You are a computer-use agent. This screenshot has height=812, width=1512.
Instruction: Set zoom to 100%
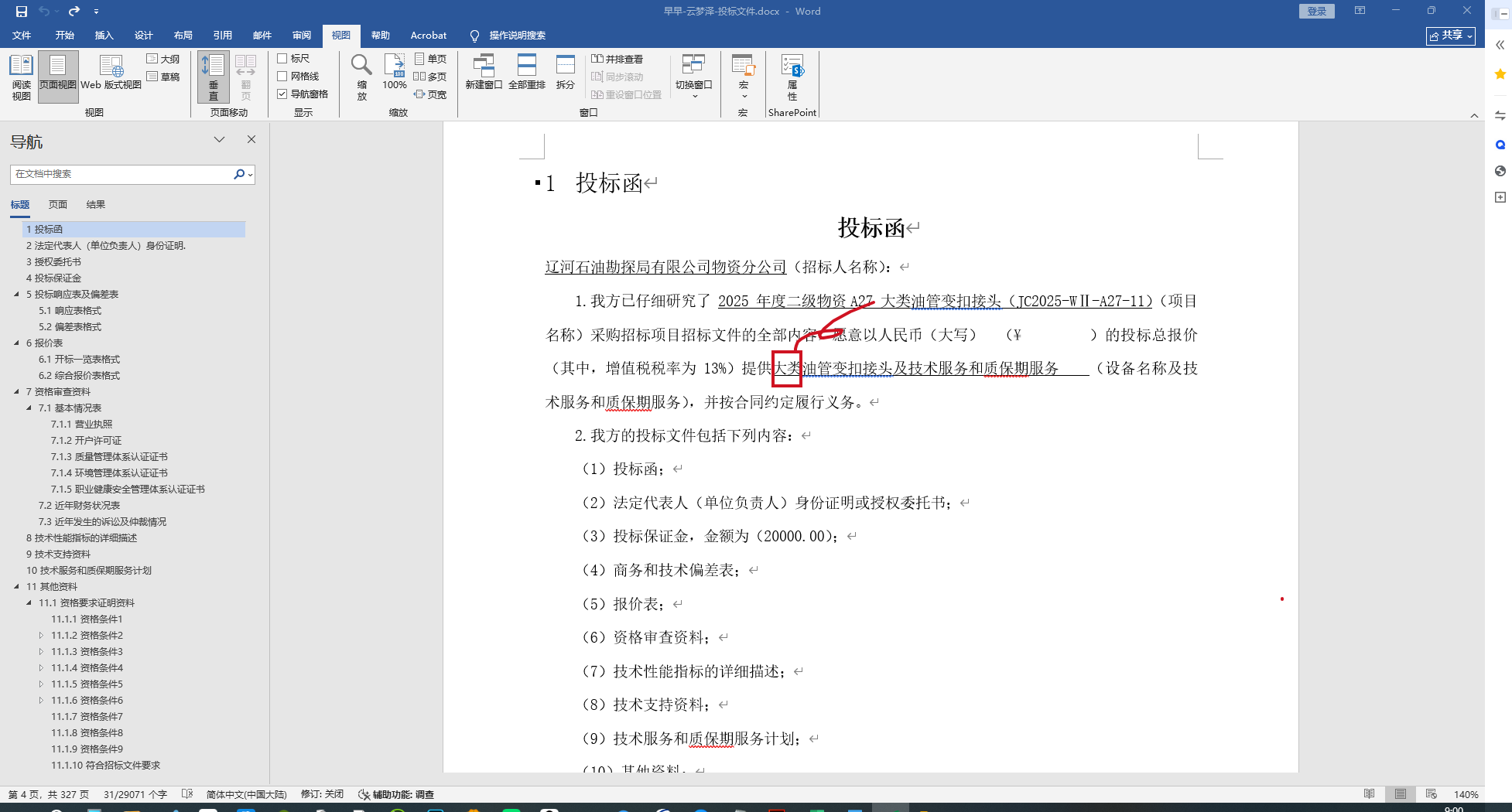(x=395, y=73)
